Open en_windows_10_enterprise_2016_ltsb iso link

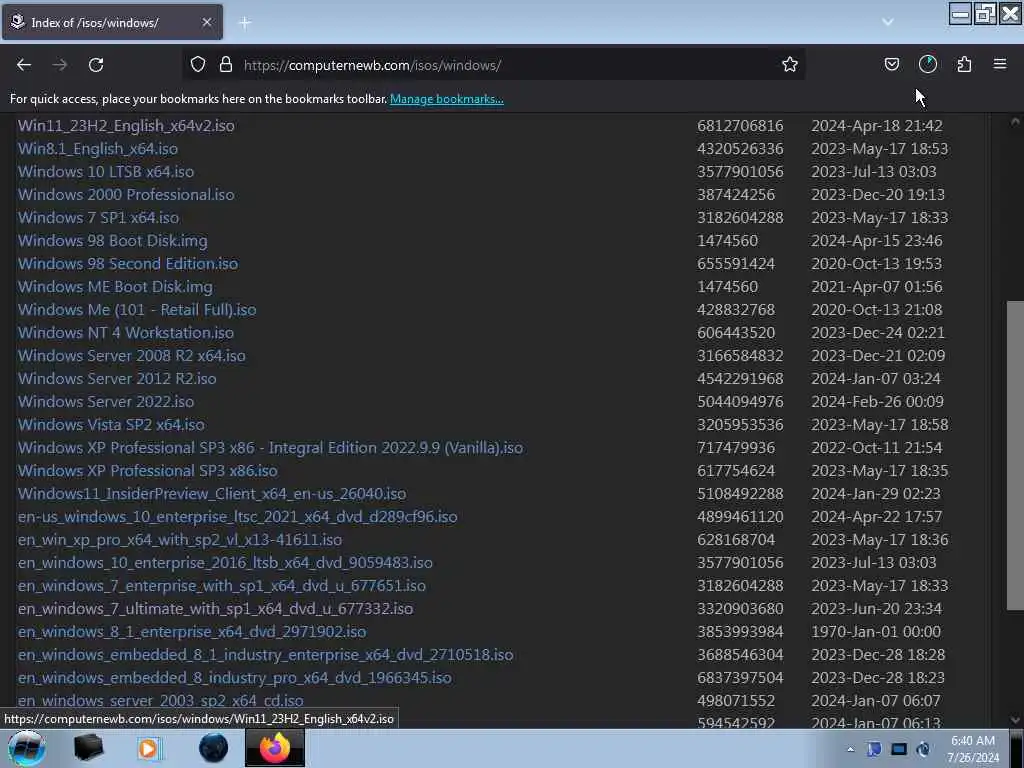pyautogui.click(x=225, y=562)
